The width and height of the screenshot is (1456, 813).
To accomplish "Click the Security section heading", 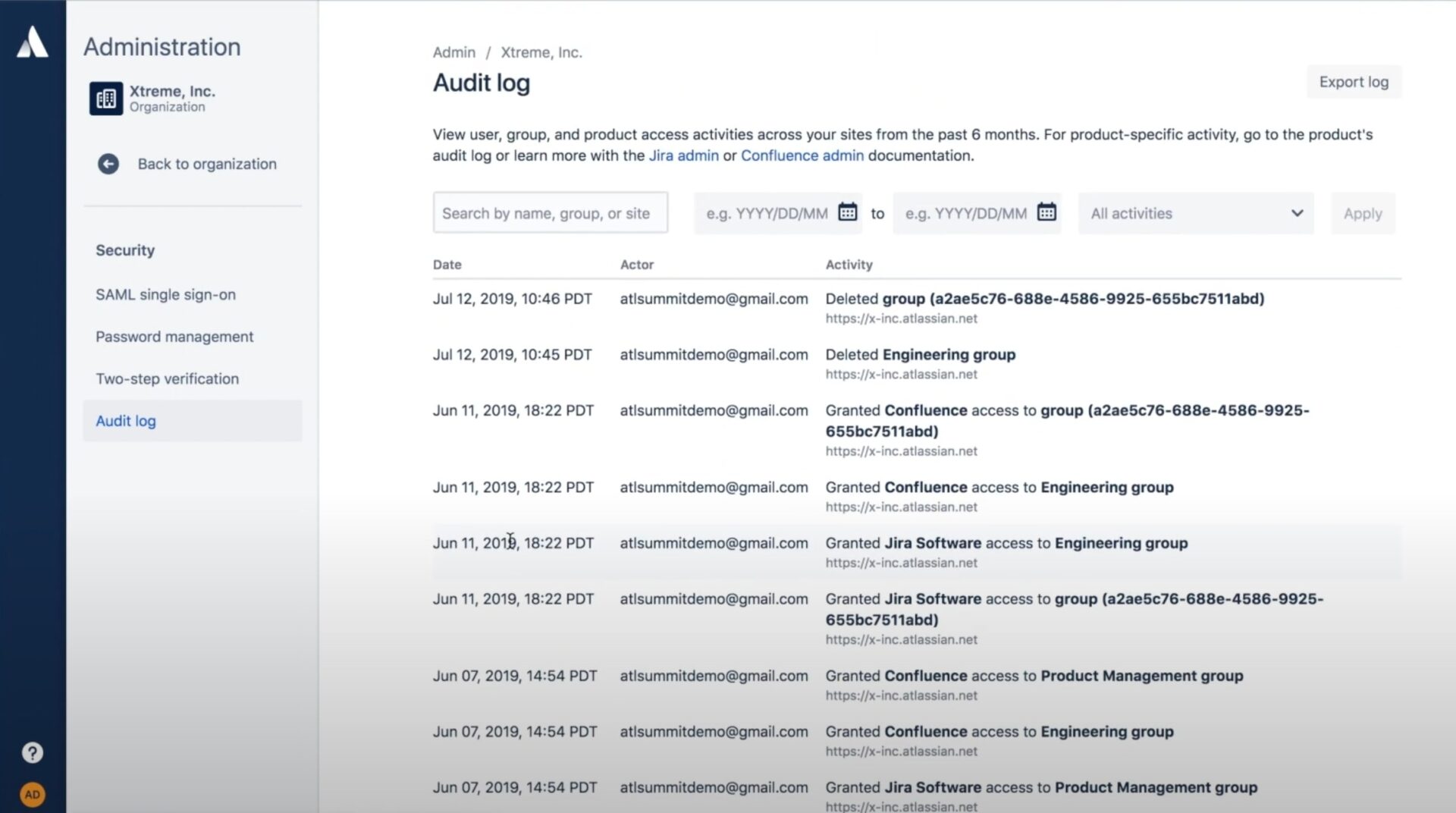I will [x=125, y=250].
